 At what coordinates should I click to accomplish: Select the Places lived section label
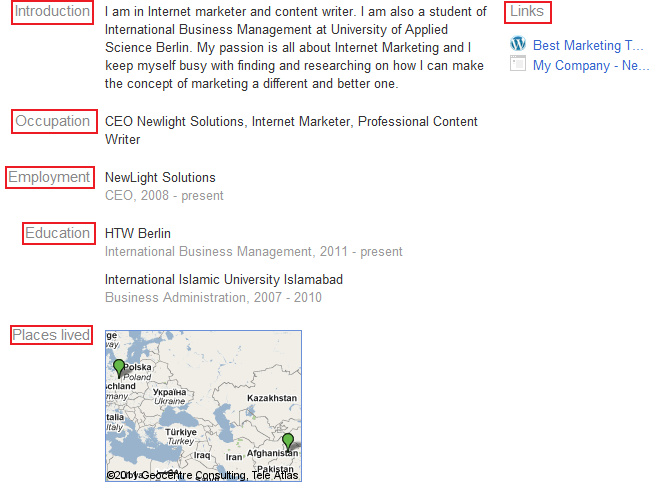click(51, 335)
